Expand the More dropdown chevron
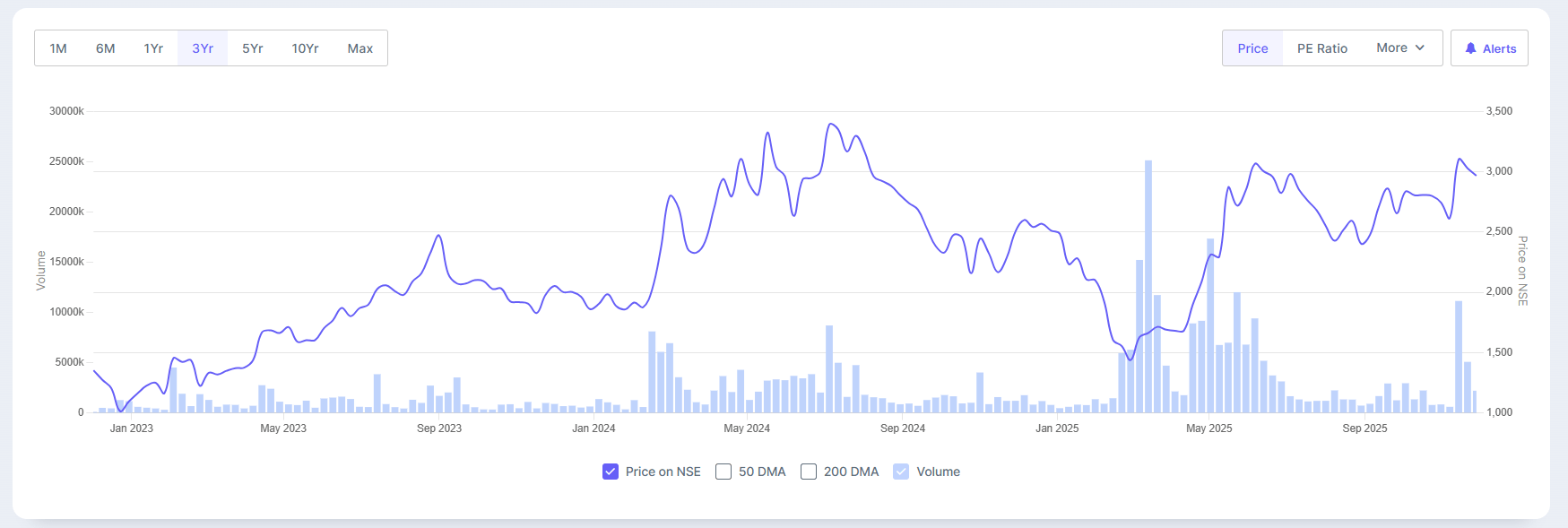 [1420, 48]
